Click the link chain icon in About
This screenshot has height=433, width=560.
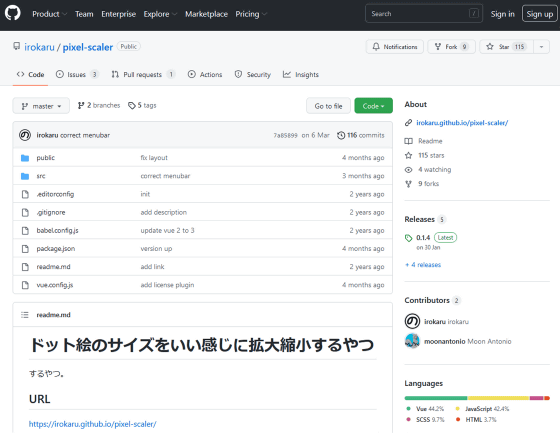408,123
